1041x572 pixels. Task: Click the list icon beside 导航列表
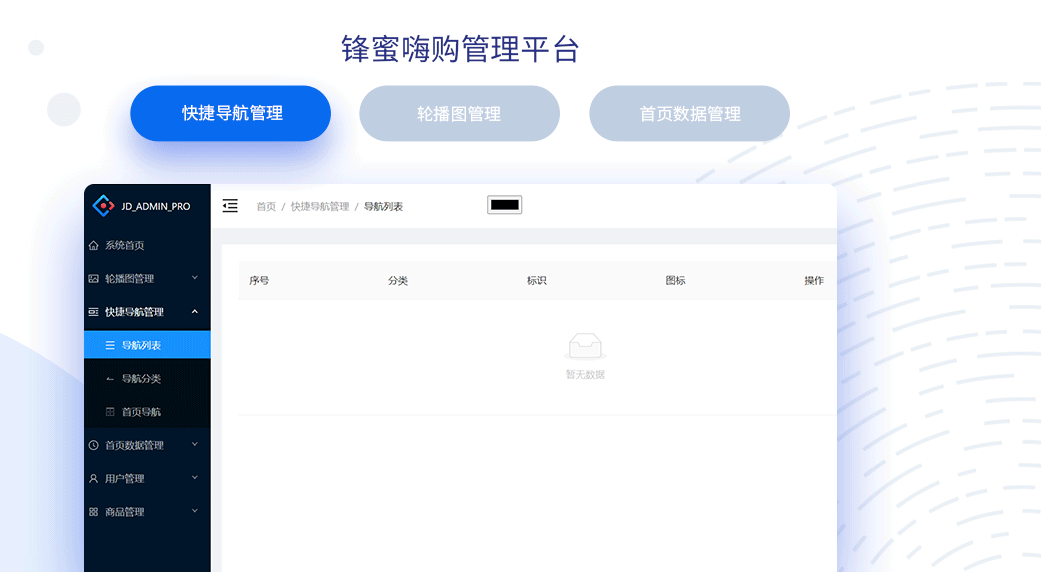tap(110, 346)
